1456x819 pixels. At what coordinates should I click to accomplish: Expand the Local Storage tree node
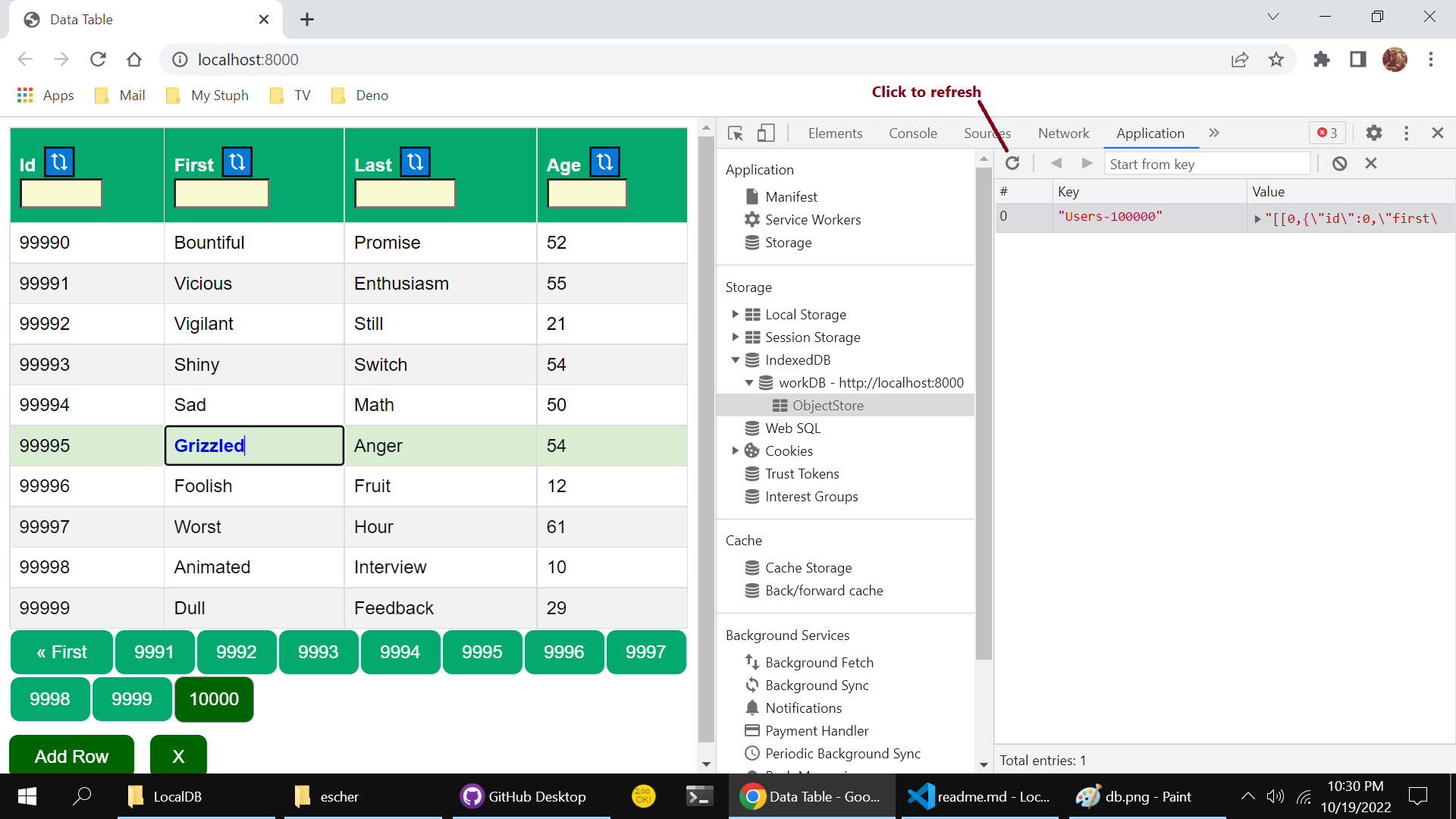tap(735, 314)
